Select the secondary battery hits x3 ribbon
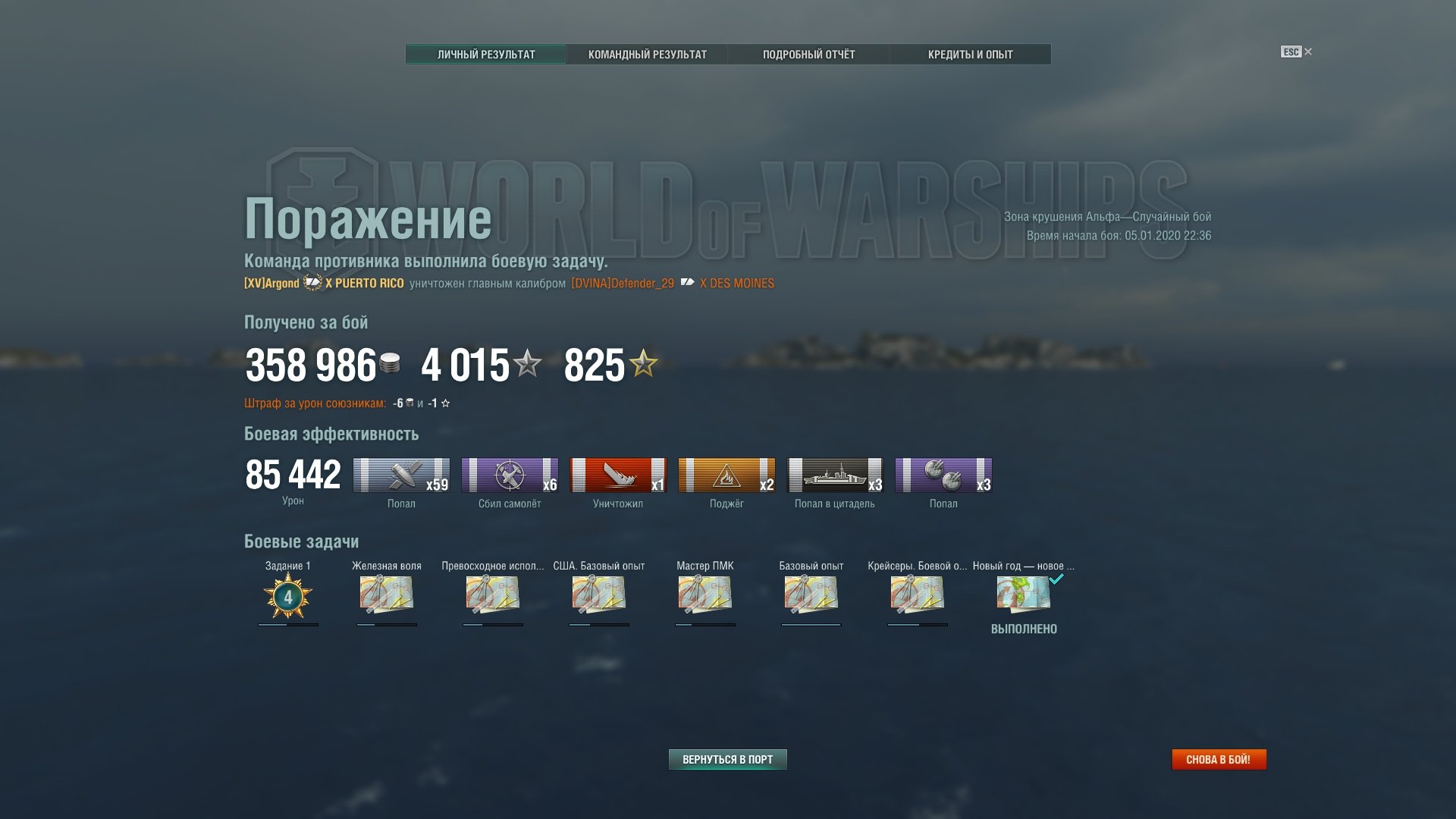Viewport: 1456px width, 819px height. 943,475
